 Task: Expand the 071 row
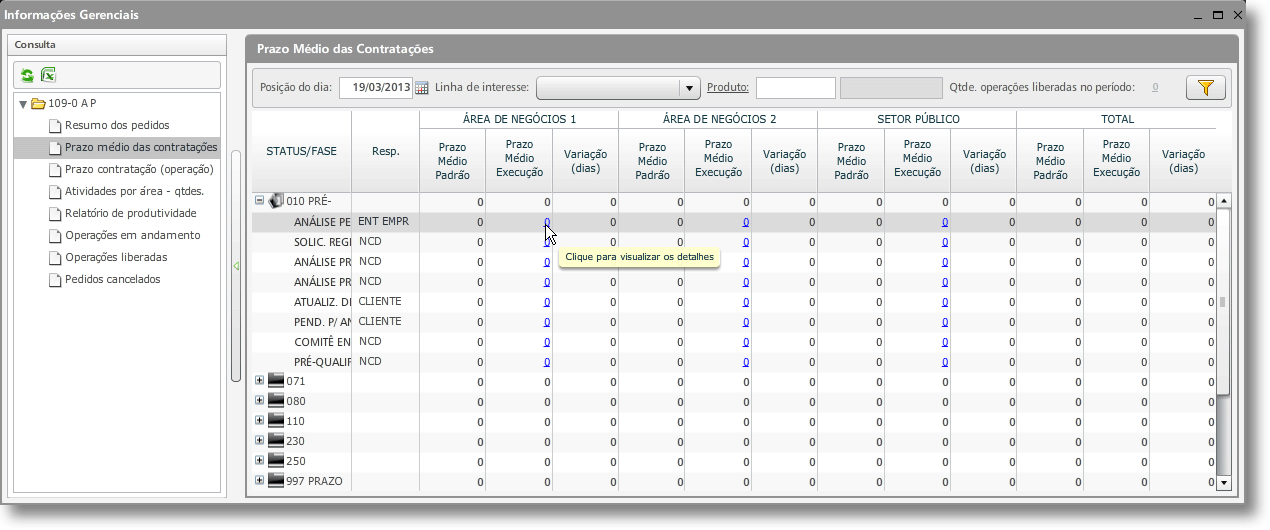click(259, 380)
